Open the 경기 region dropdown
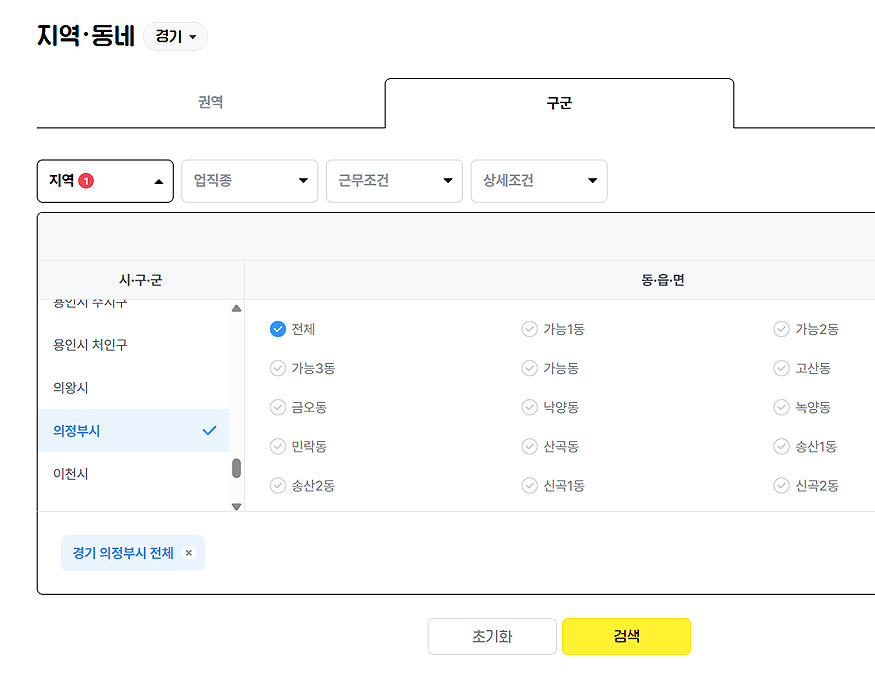Viewport: 875px width, 676px height. 175,37
